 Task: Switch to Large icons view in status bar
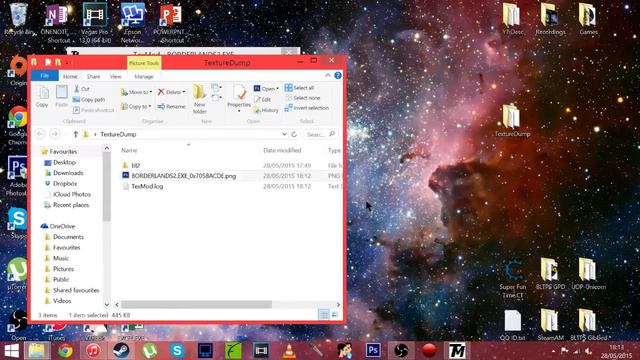click(x=335, y=314)
